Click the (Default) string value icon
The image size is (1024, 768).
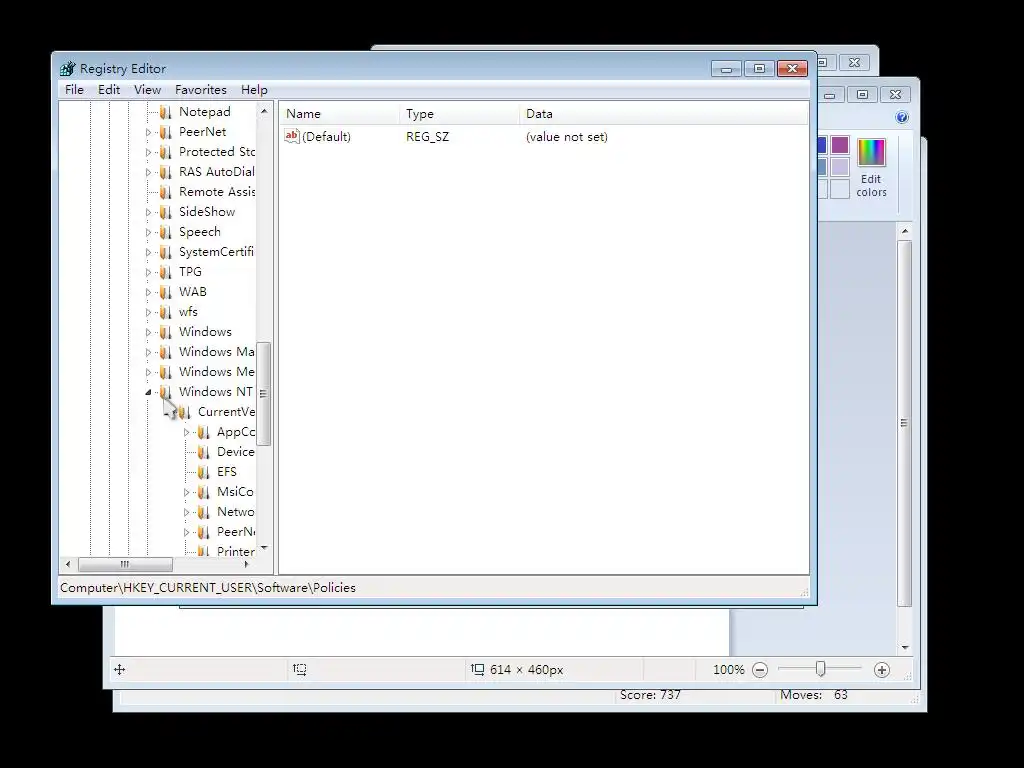[x=292, y=136]
